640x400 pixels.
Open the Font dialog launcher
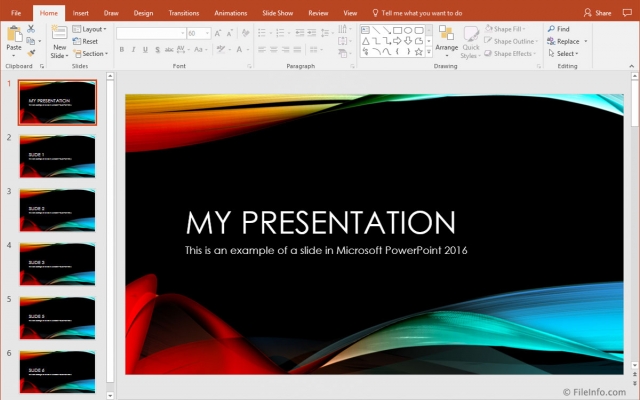(249, 66)
